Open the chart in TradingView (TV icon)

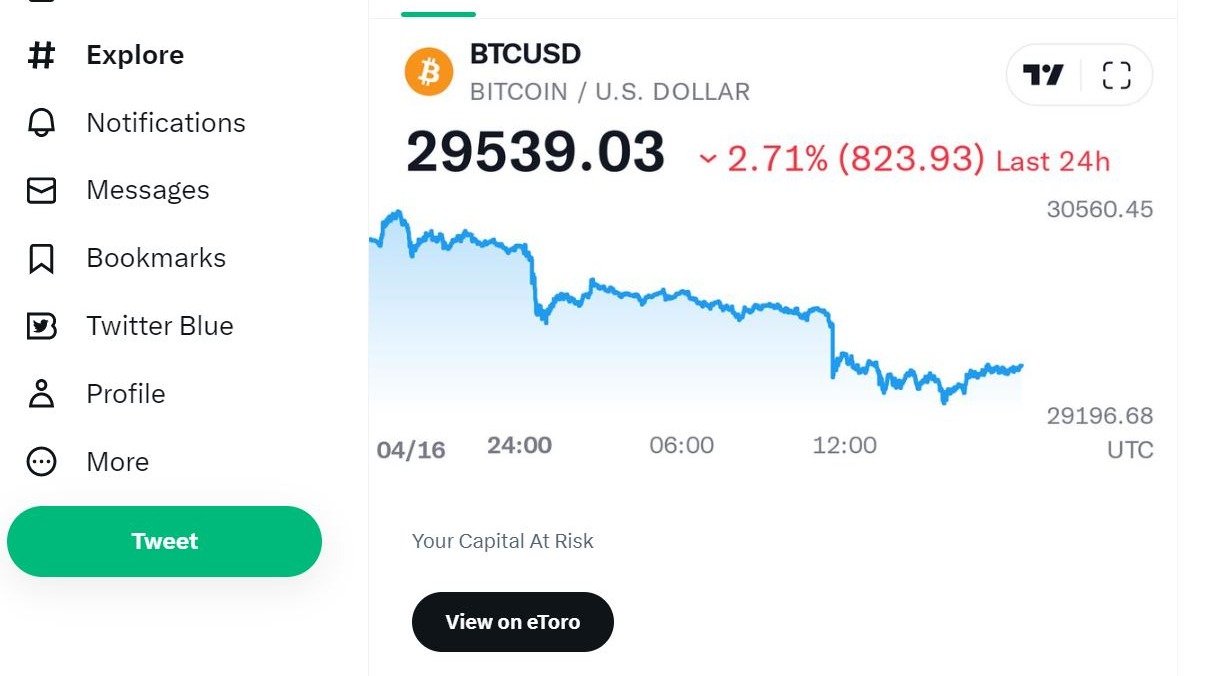point(1043,75)
